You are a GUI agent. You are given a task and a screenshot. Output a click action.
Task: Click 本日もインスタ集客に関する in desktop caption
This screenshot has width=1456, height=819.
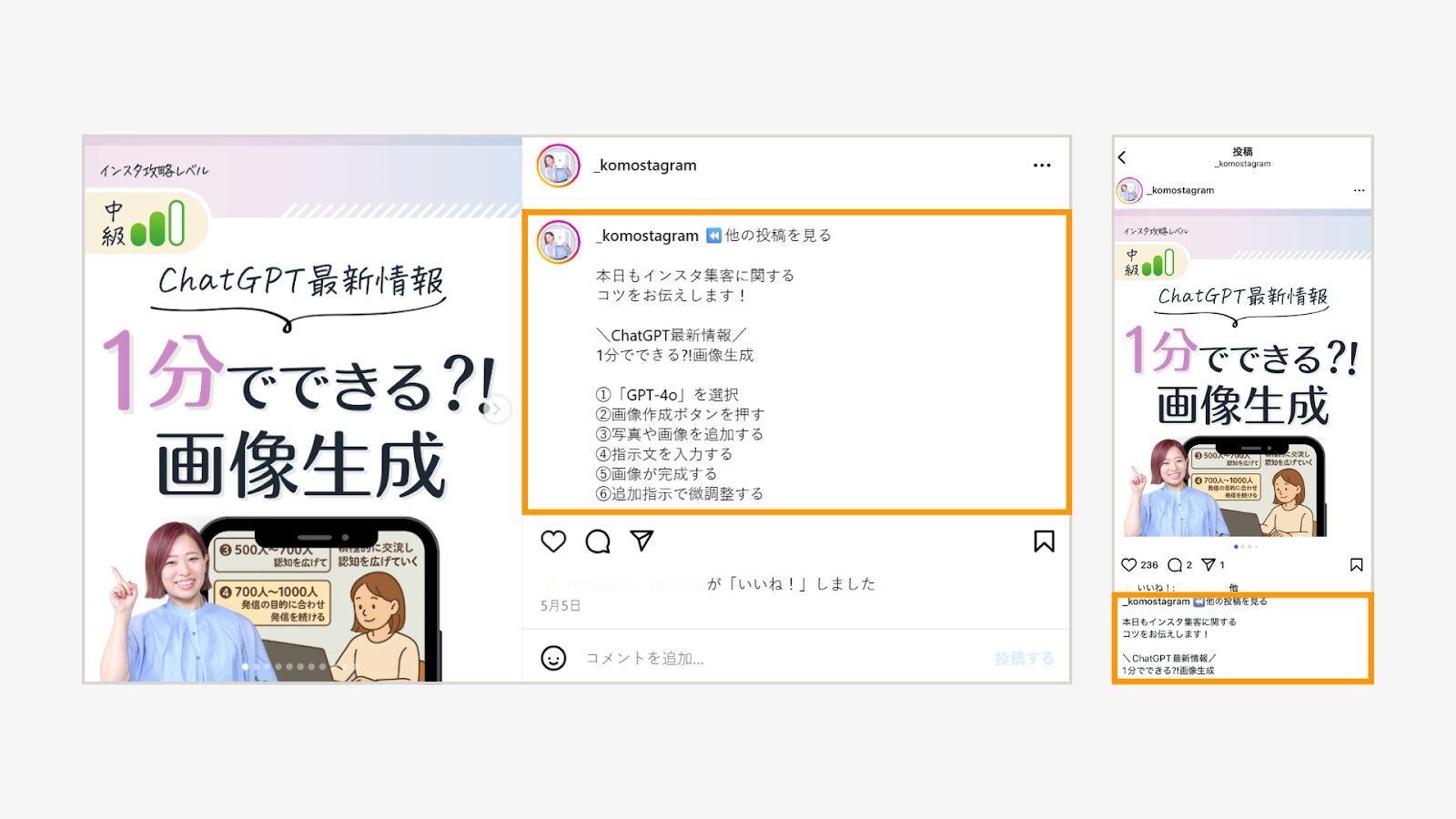pyautogui.click(x=695, y=276)
